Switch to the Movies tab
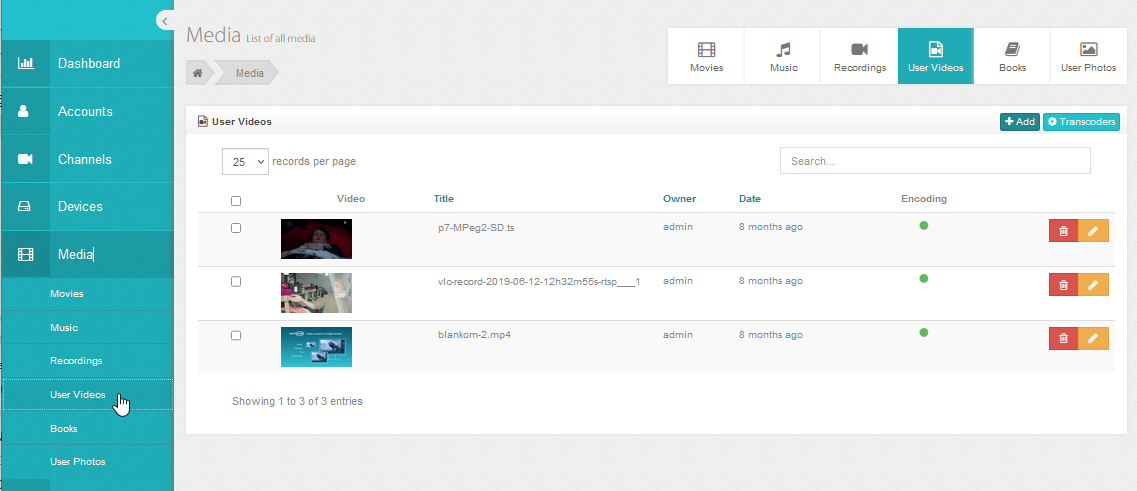 click(706, 57)
